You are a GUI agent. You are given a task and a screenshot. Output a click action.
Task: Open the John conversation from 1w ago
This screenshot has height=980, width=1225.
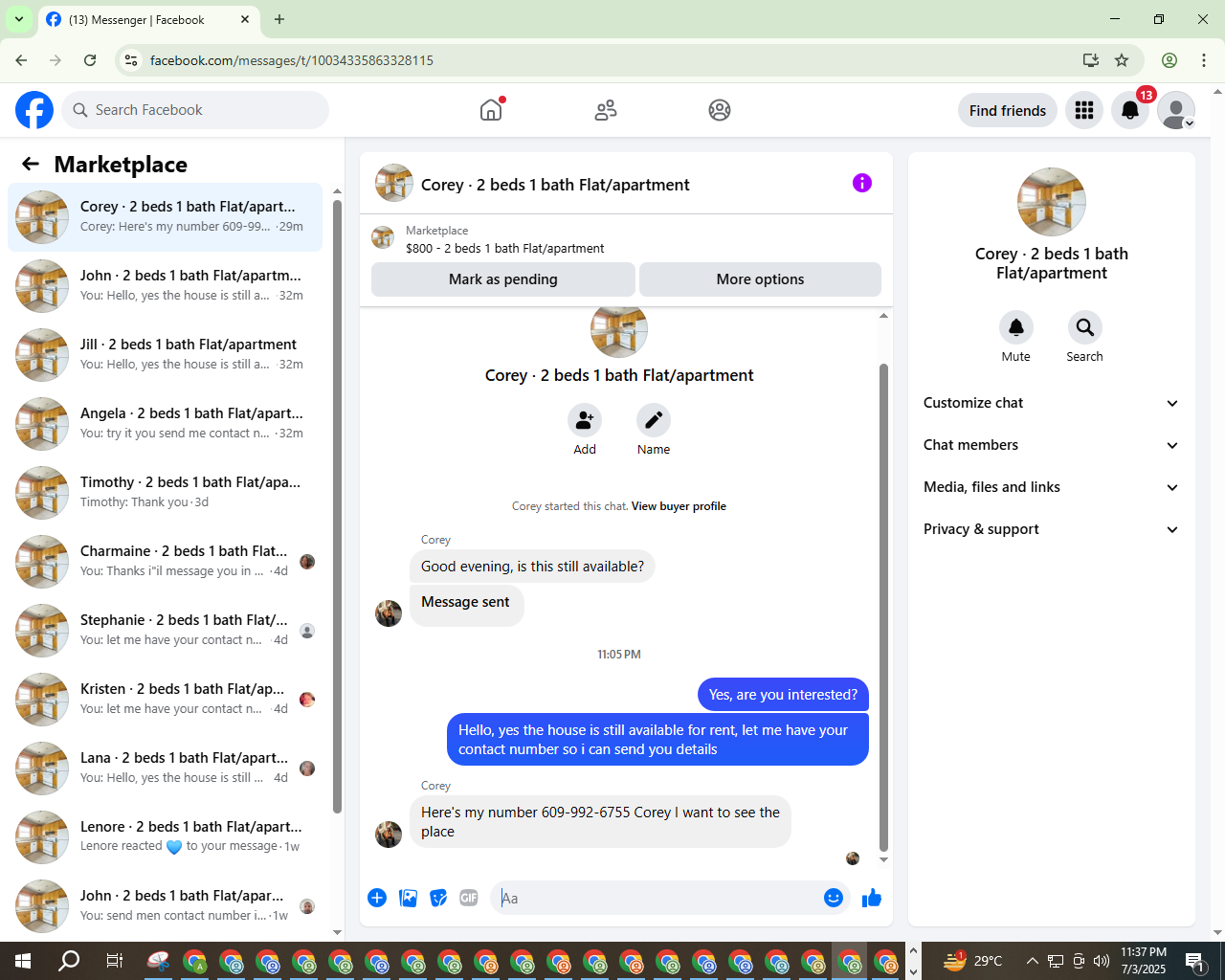[165, 906]
